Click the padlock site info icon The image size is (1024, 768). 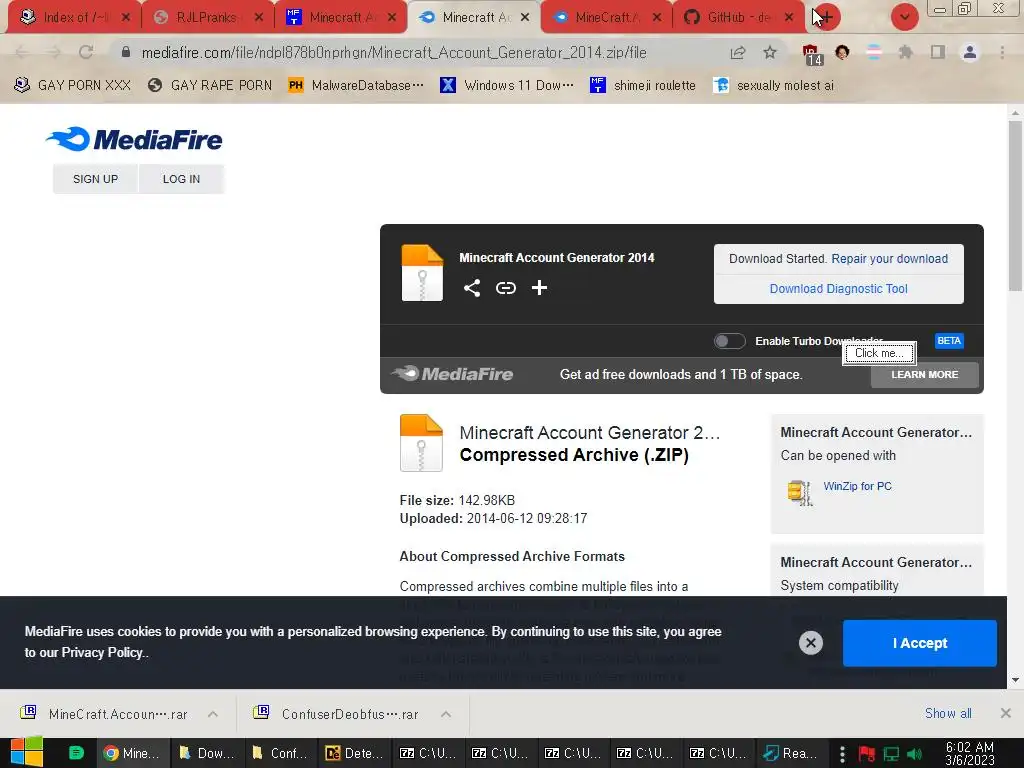pyautogui.click(x=126, y=52)
